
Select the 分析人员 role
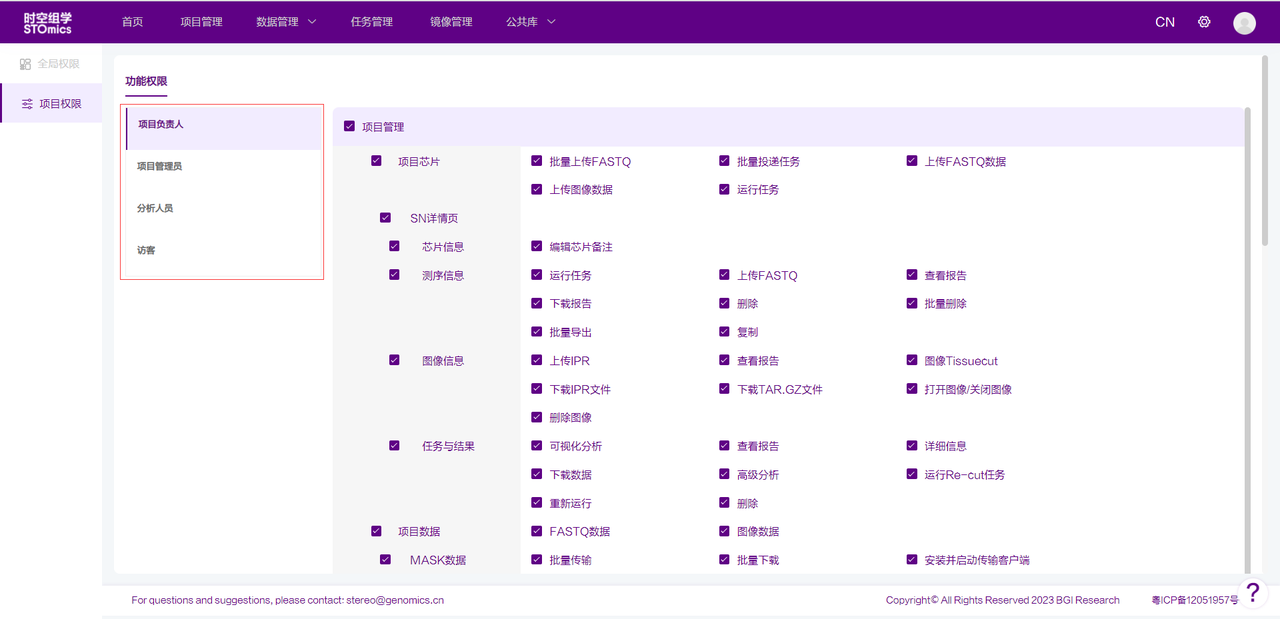pyautogui.click(x=155, y=208)
